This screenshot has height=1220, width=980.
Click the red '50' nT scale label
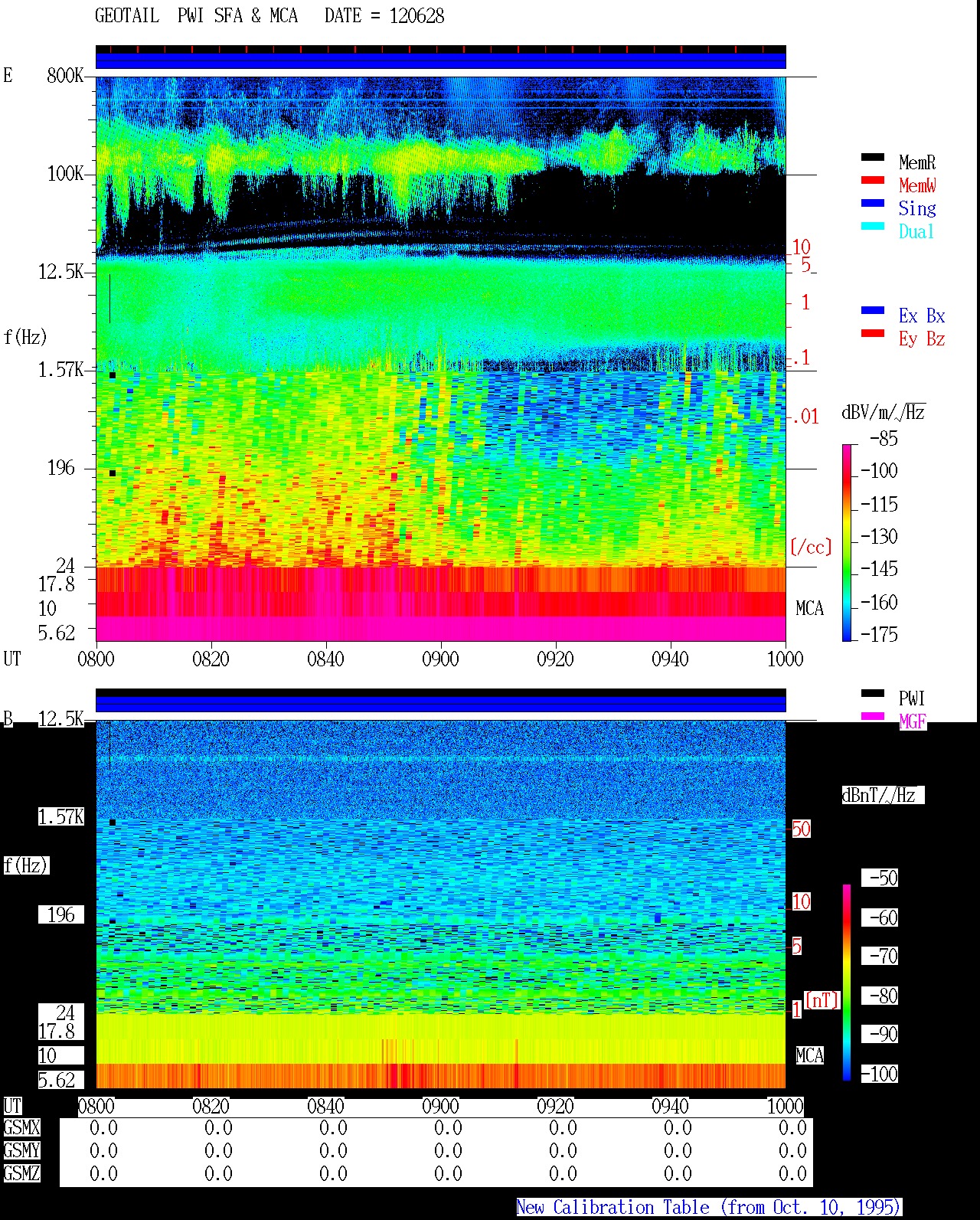click(801, 829)
